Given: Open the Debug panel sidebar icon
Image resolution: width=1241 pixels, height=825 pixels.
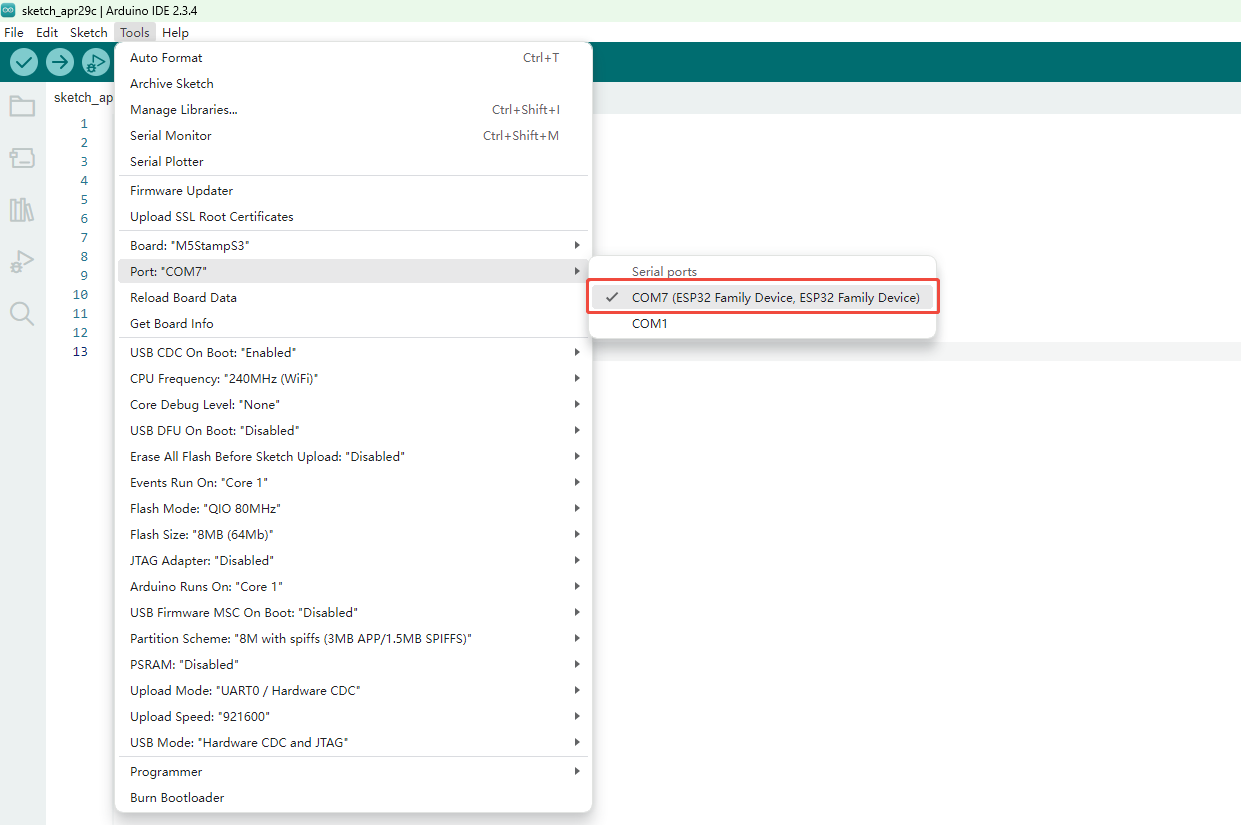Looking at the screenshot, I should 22,262.
